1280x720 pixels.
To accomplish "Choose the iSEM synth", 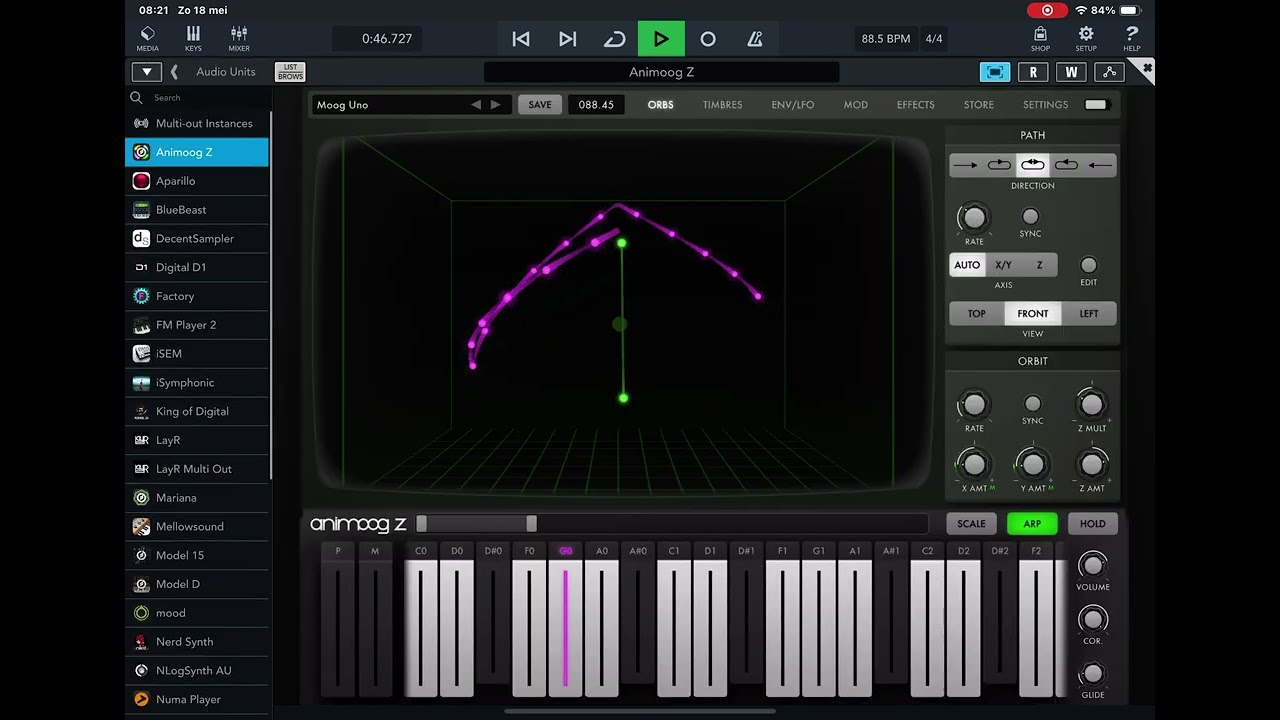I will point(197,354).
